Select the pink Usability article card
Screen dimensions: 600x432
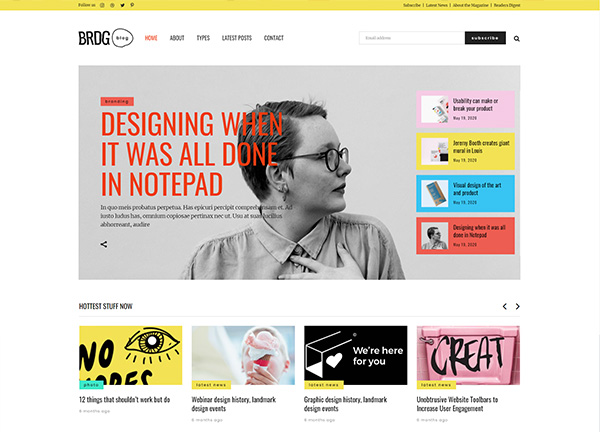465,109
